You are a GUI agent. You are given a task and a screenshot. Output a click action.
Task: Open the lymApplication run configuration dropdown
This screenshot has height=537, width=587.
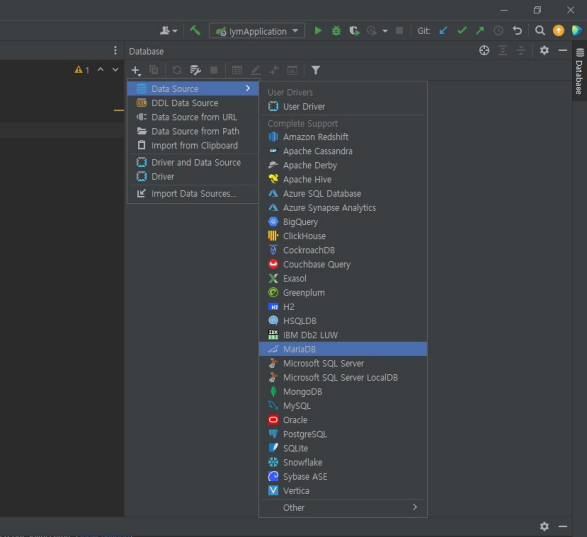click(257, 31)
